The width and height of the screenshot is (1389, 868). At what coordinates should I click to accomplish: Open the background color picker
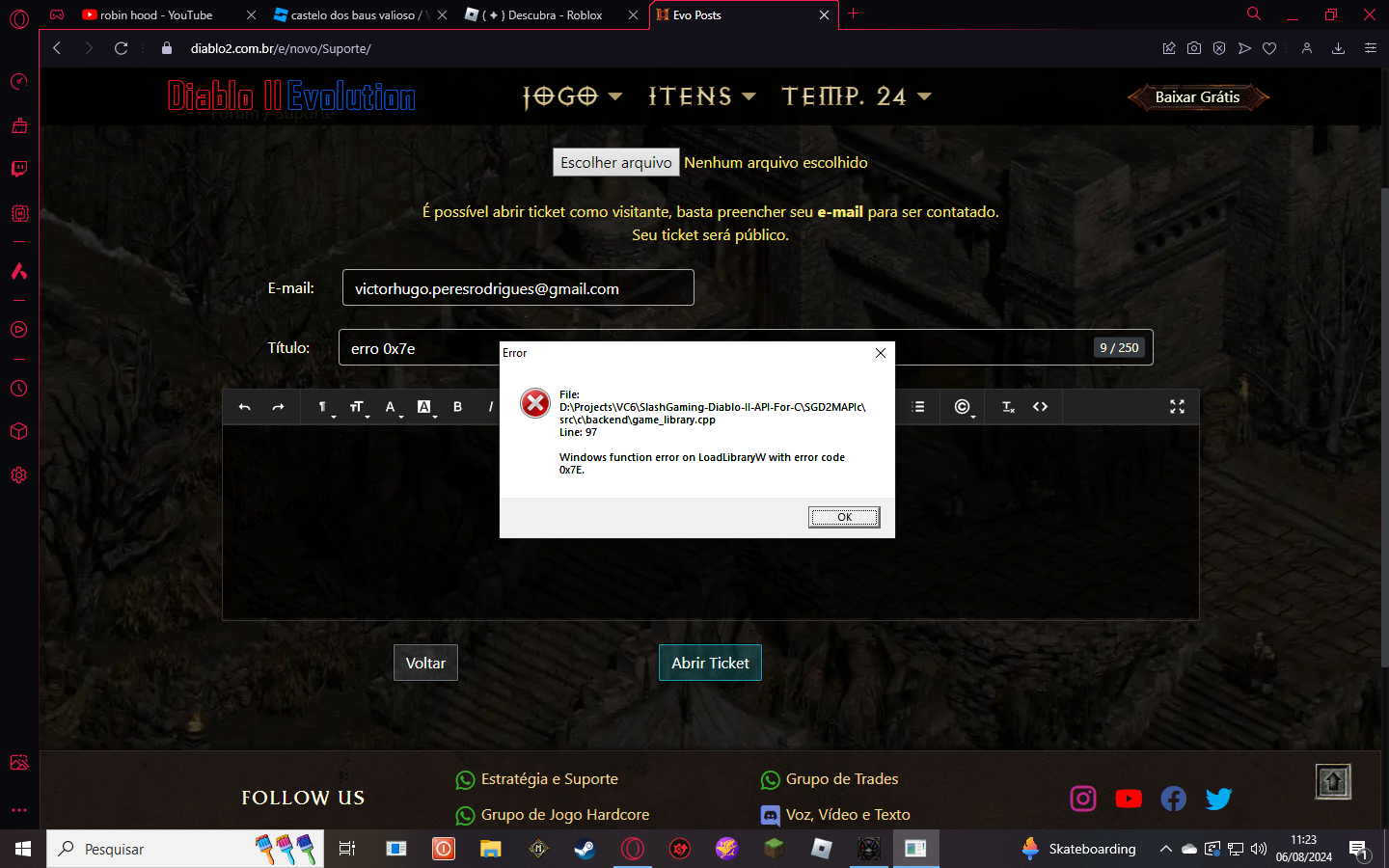425,407
